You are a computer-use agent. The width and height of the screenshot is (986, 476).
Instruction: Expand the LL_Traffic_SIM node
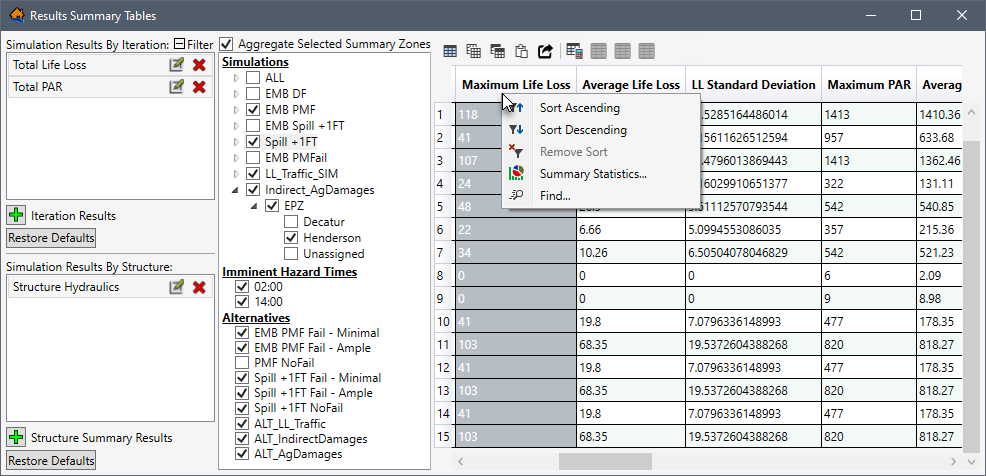[236, 174]
